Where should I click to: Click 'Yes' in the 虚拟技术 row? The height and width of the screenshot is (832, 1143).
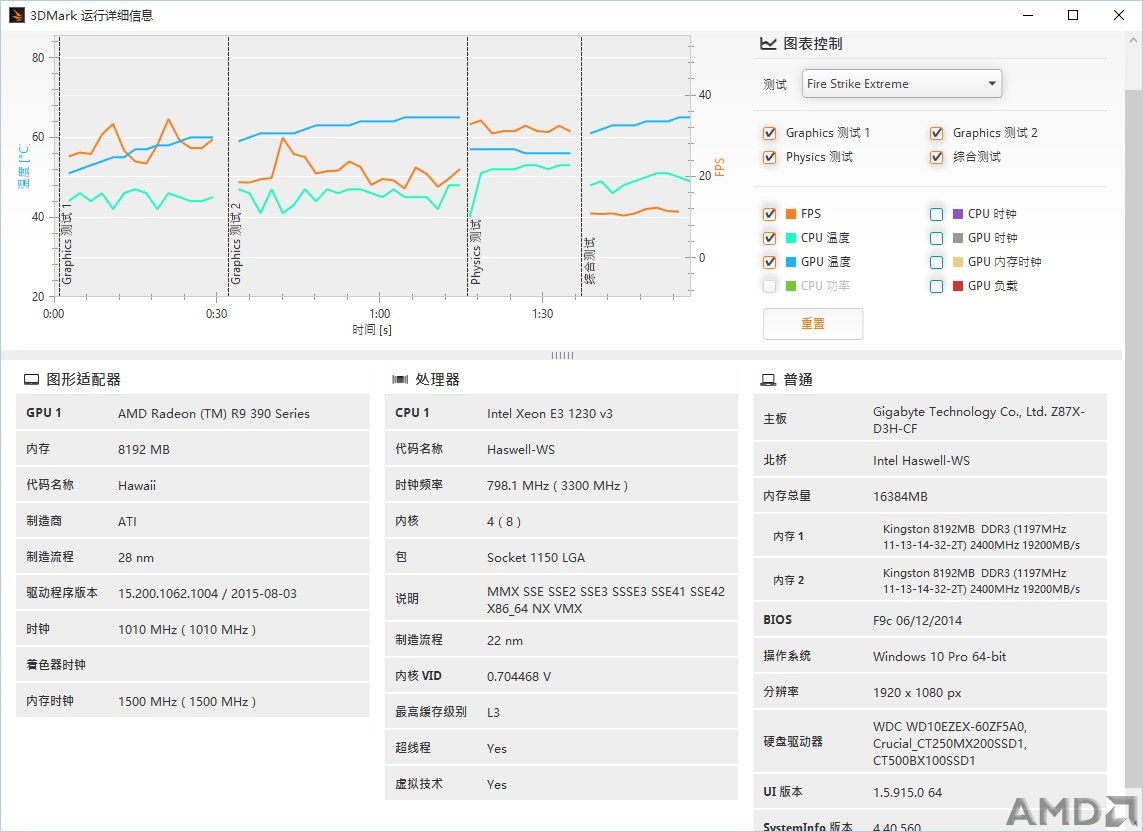coord(496,785)
